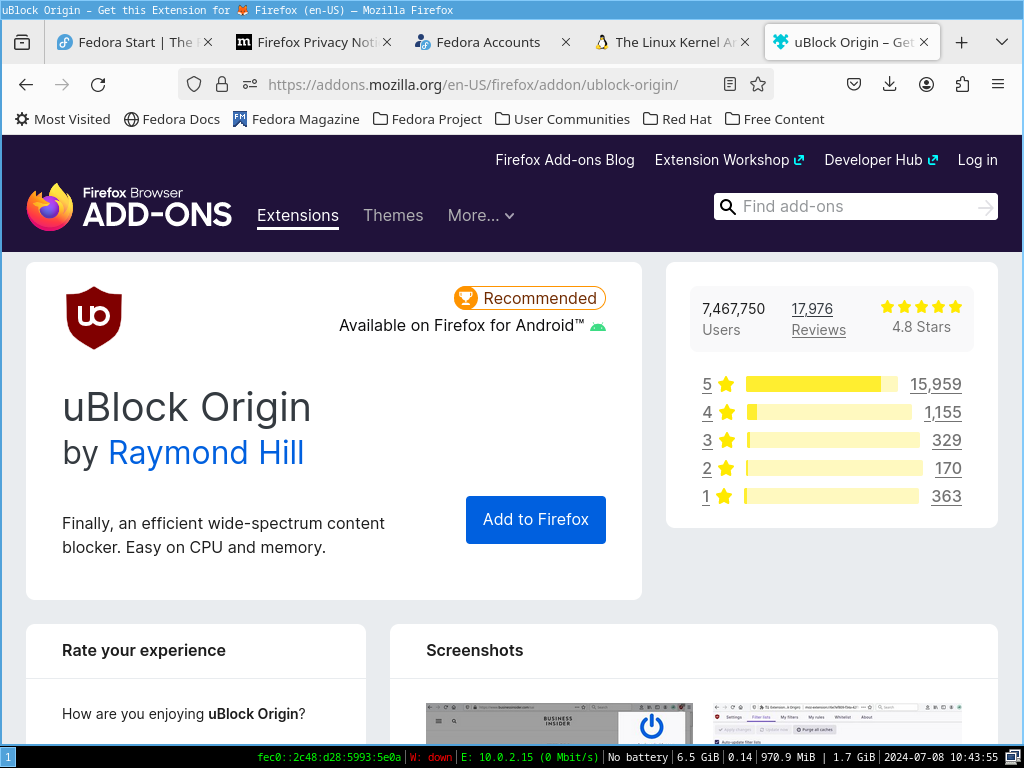Click the search magnifier icon
This screenshot has height=768, width=1024.
click(728, 207)
